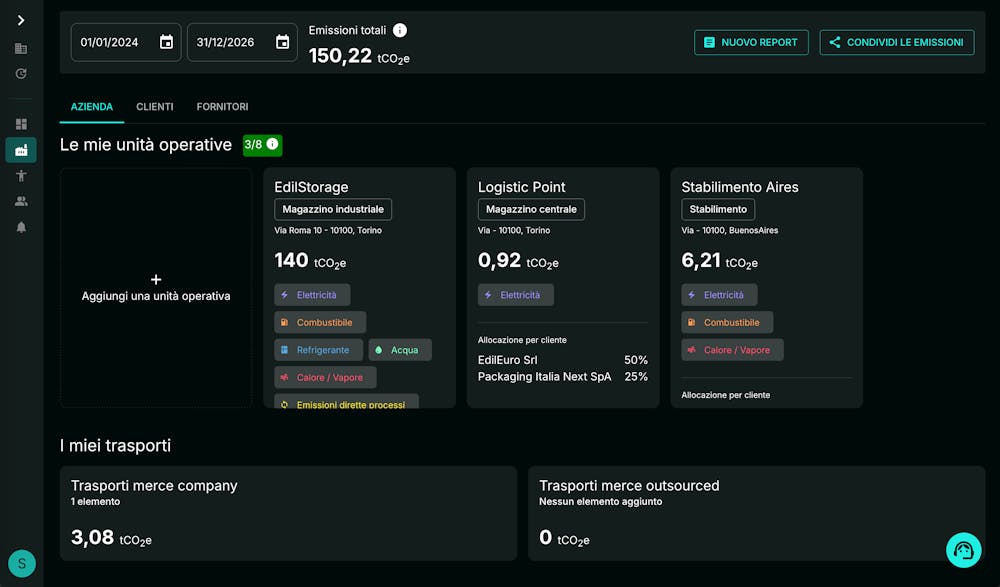Switch to the CLIENTI tab
Screen dimensions: 1000x587
(x=155, y=106)
